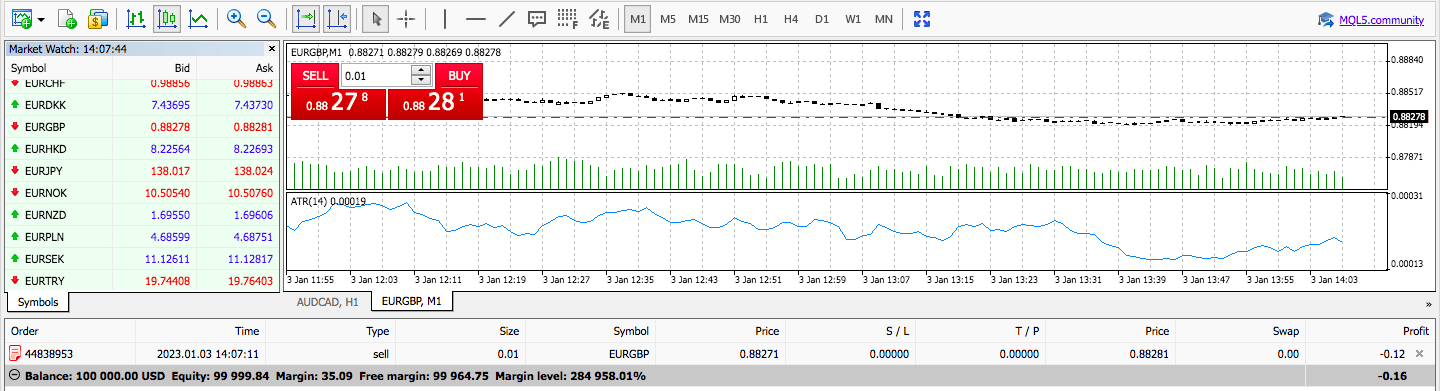The image size is (1440, 391).
Task: Zoom out of the chart
Action: click(x=266, y=18)
